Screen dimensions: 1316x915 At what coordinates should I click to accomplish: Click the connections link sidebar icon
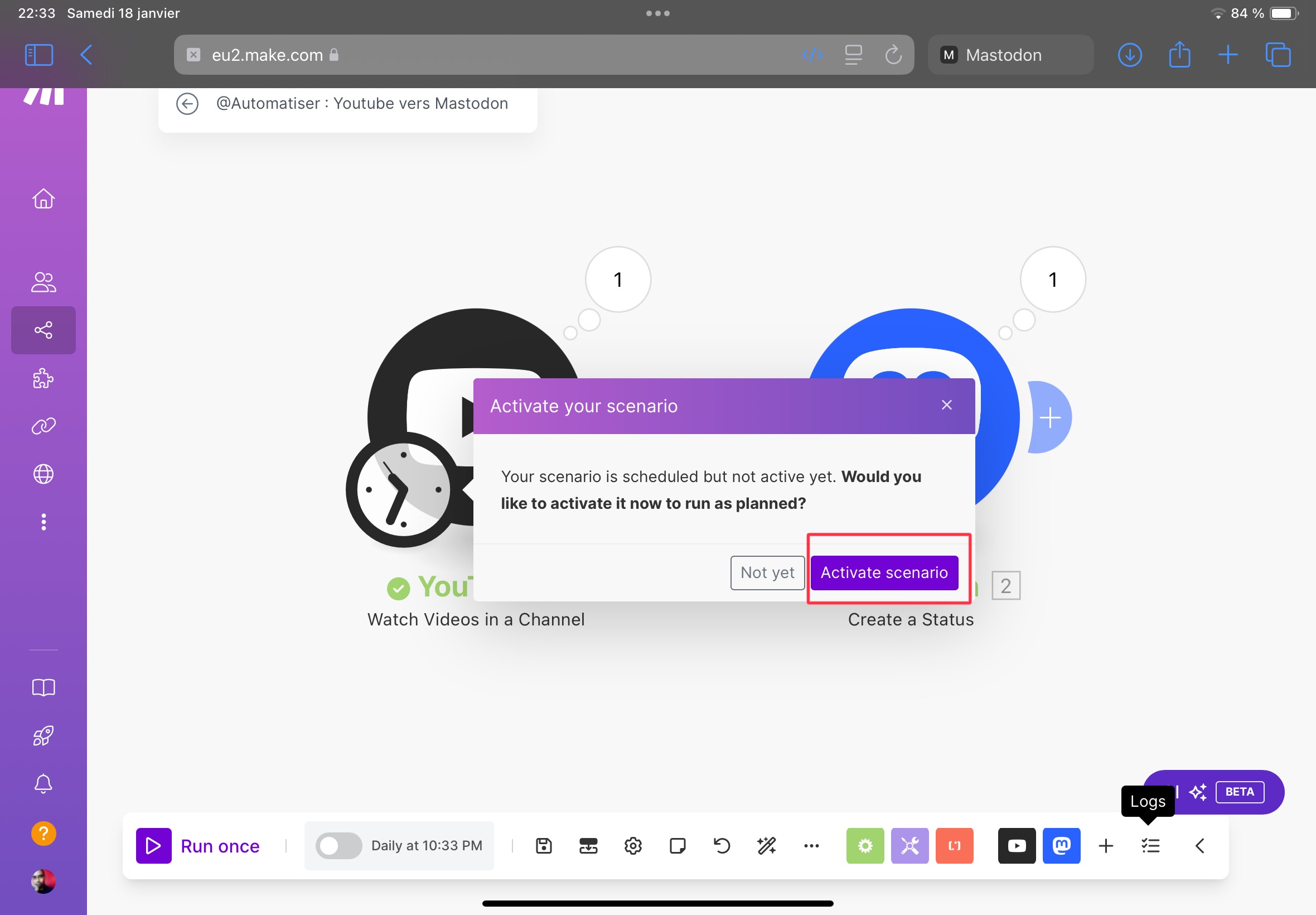click(43, 426)
